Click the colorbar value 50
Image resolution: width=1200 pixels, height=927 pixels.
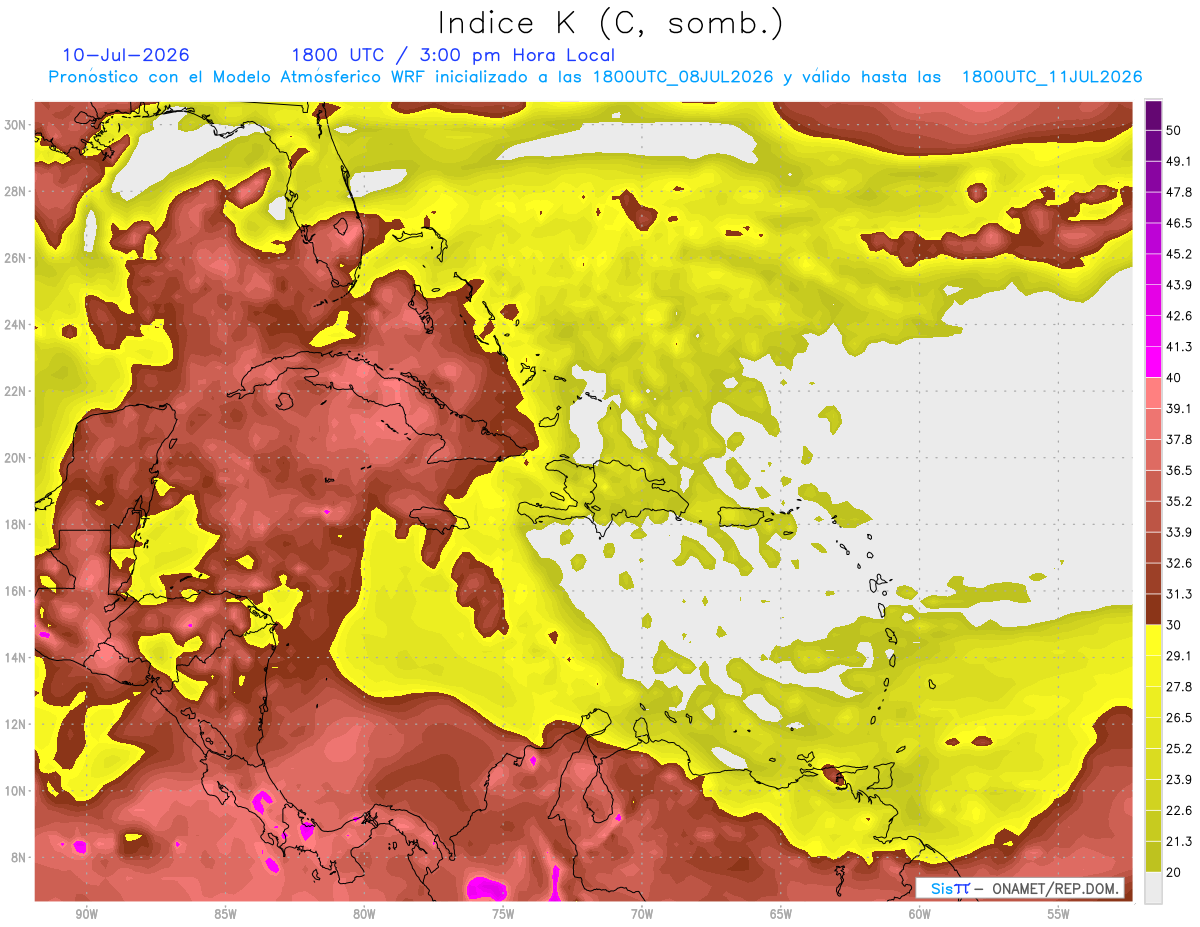point(1175,130)
